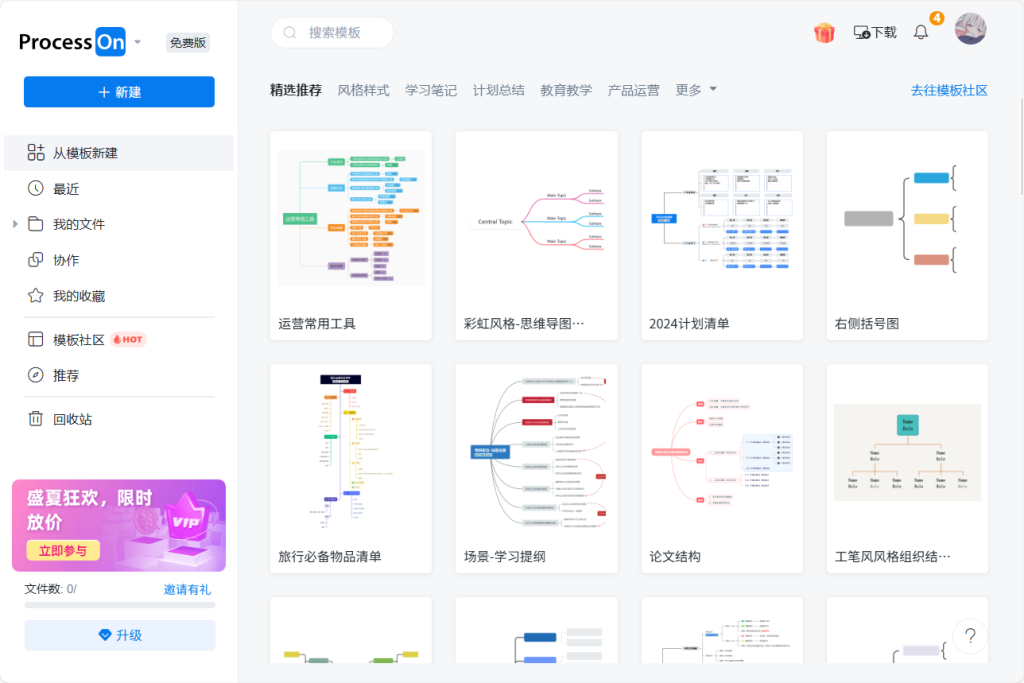1024x683 pixels.
Task: Click the 旅行必备物品清单 card title
Action: pos(330,557)
